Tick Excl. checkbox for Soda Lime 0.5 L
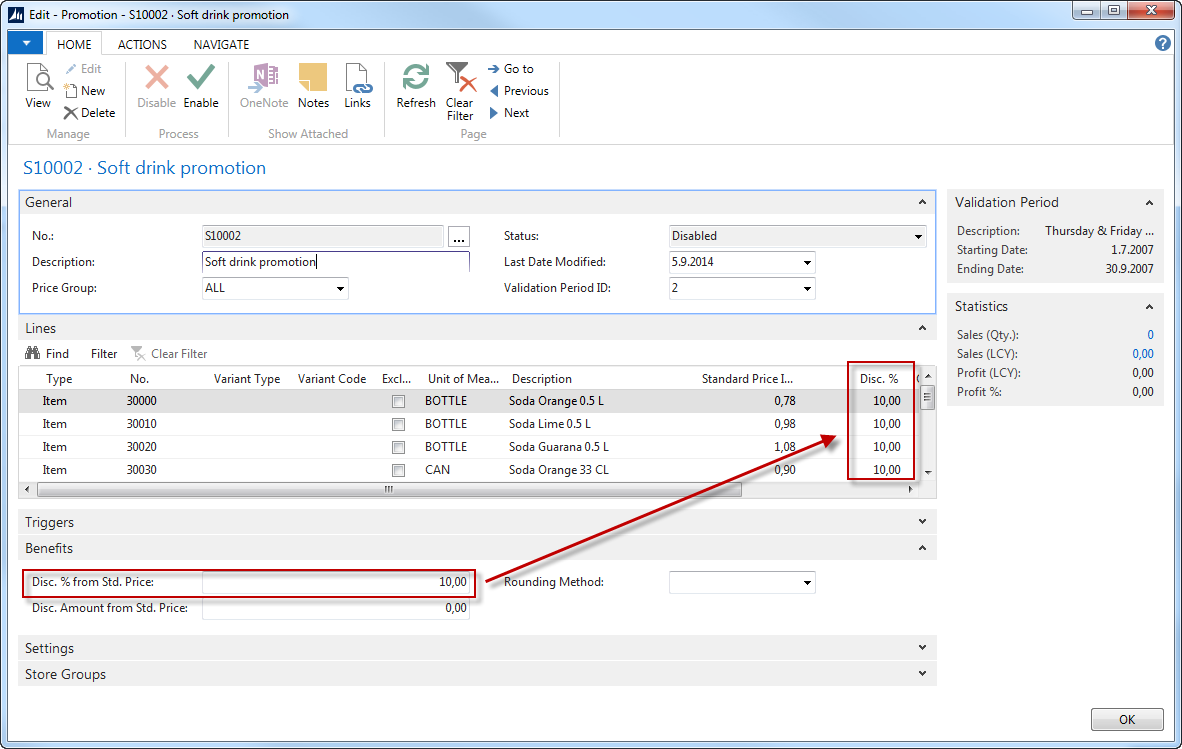Screen dimensions: 1182x749 [399, 424]
